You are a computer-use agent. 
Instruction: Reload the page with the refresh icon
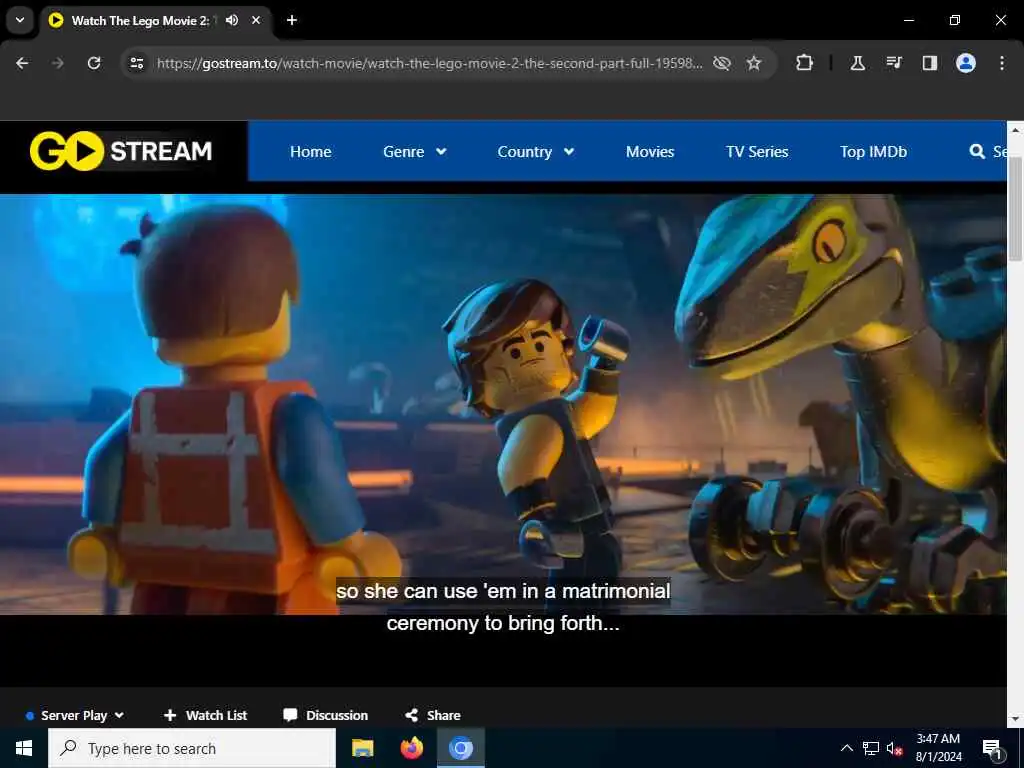click(94, 63)
